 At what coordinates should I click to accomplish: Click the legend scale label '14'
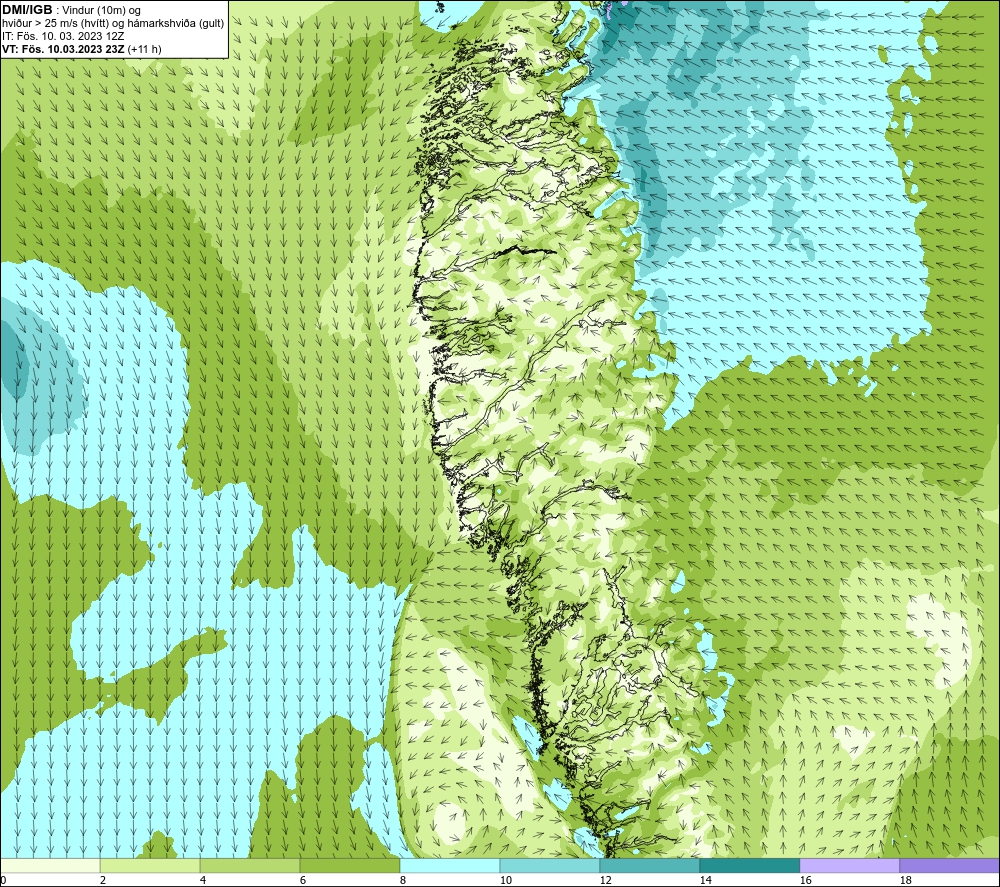pos(706,881)
